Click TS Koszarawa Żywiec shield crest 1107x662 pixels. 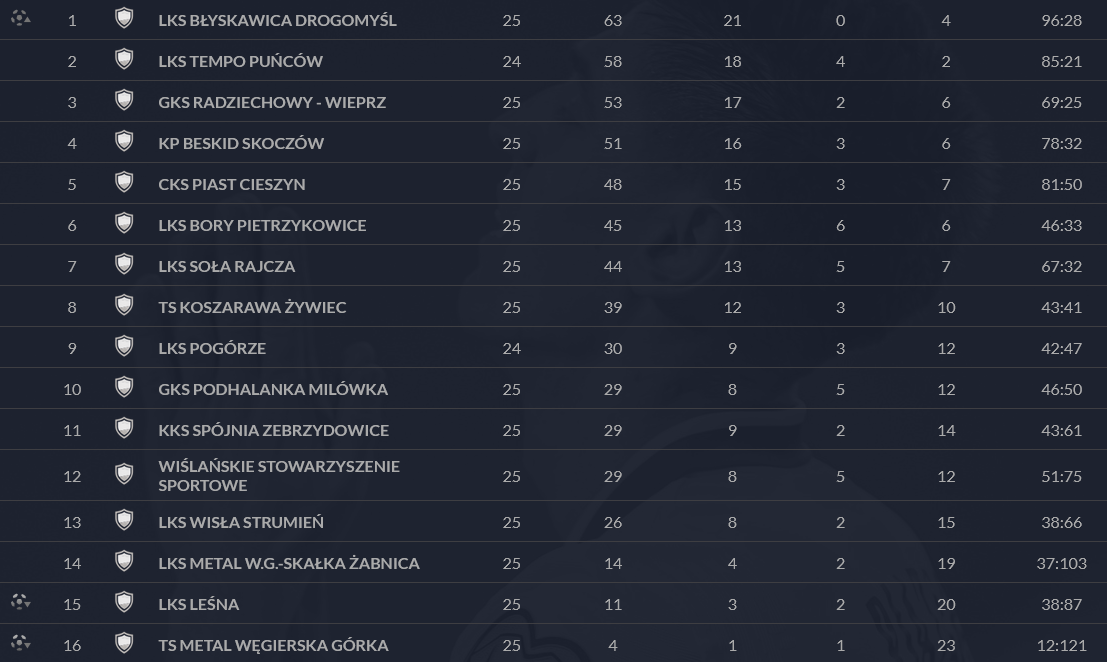124,305
